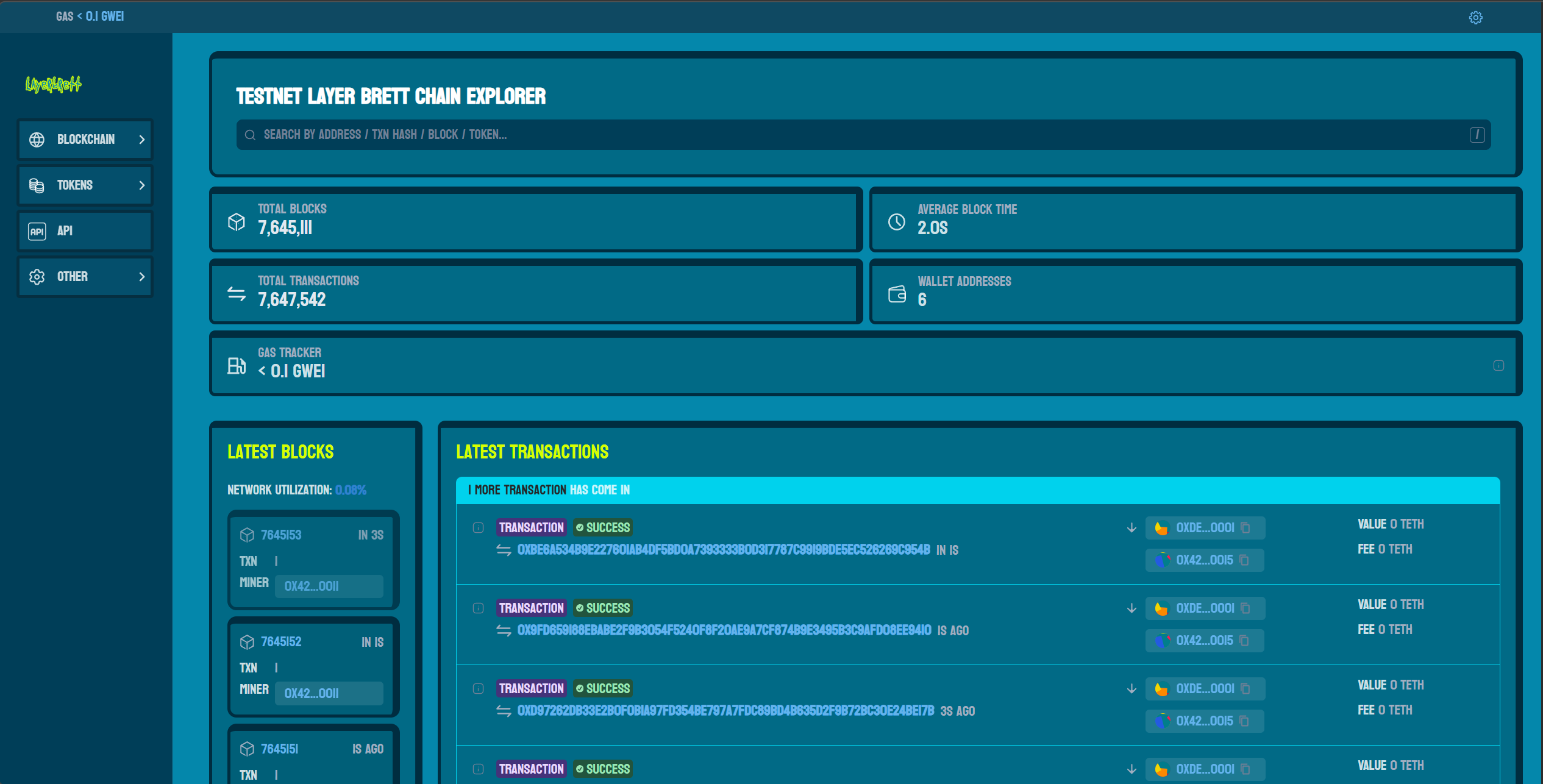Viewport: 1543px width, 784px height.
Task: Copy the second transaction's 0XDE...0001 address
Action: [x=1245, y=608]
